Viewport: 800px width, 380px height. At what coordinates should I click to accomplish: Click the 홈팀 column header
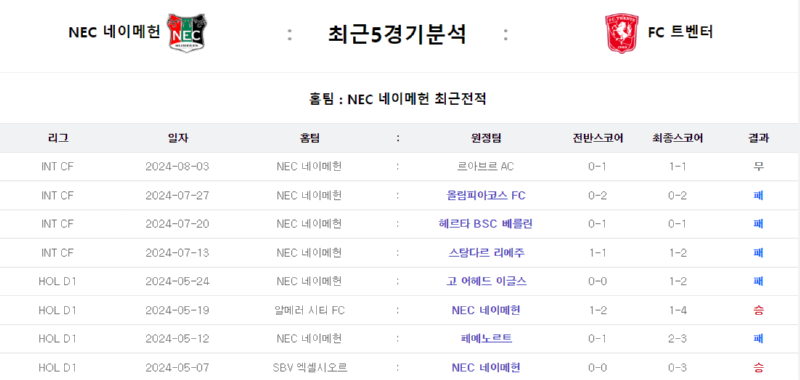click(310, 138)
